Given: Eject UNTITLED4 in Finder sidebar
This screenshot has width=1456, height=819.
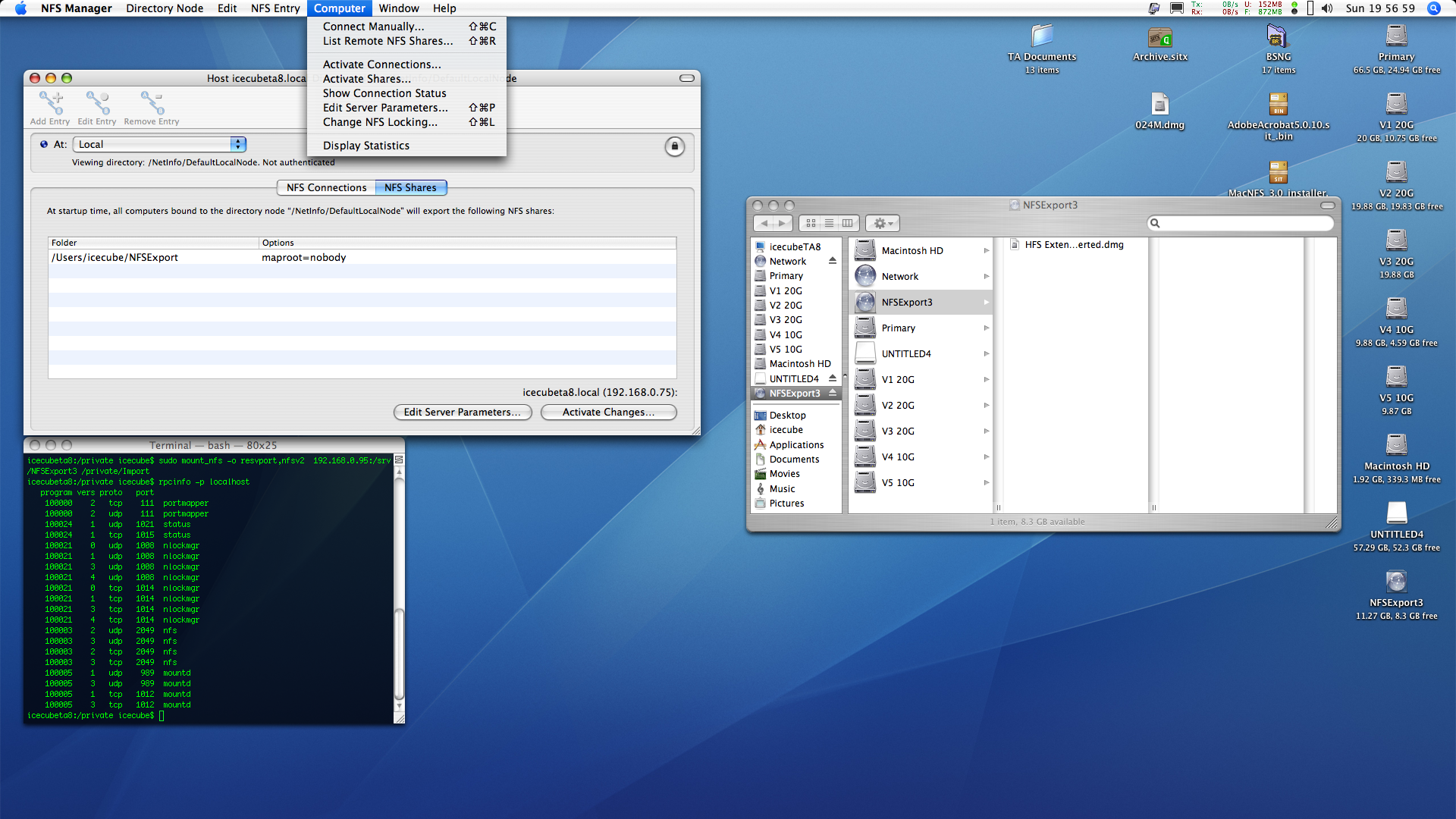Looking at the screenshot, I should click(833, 378).
